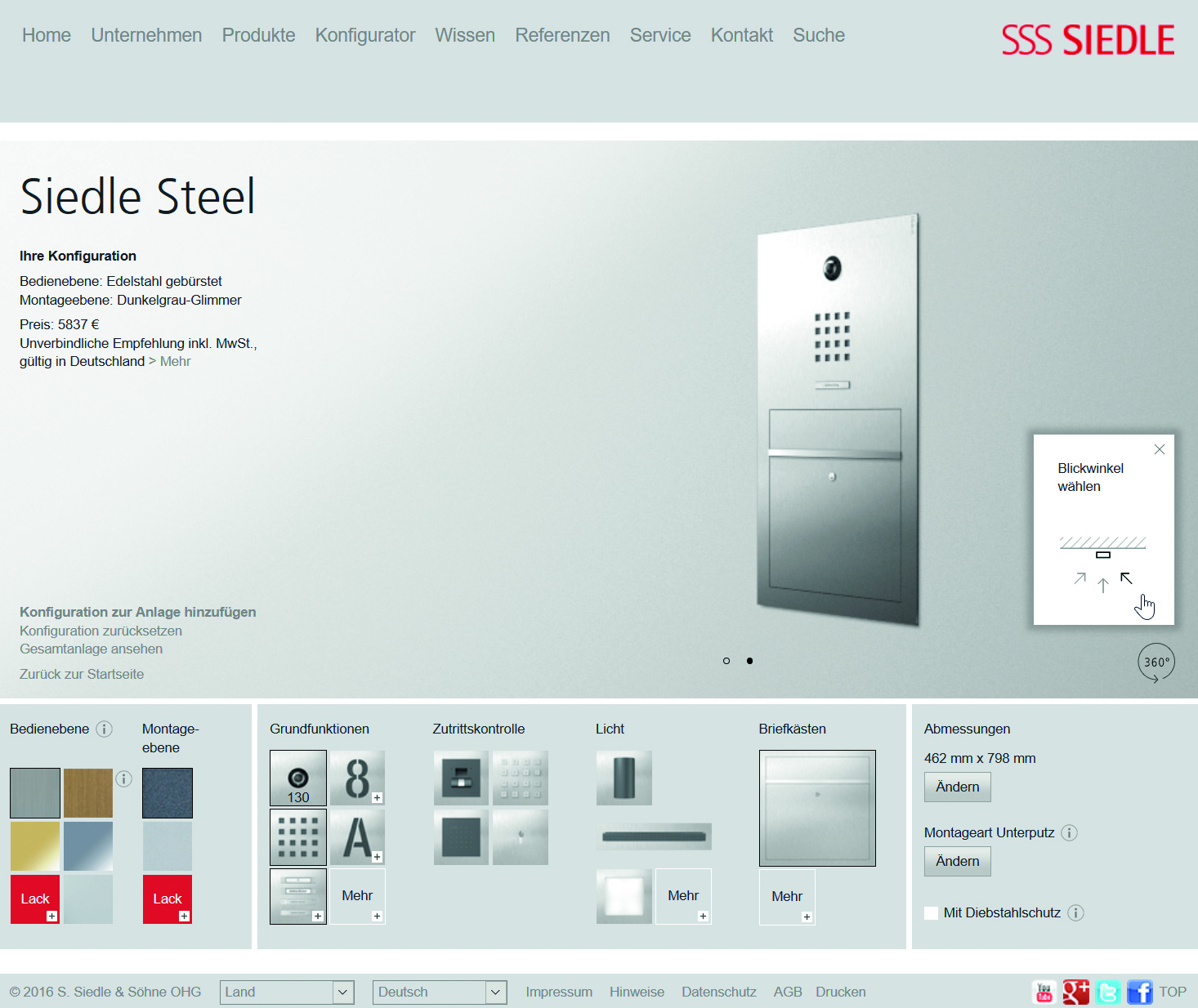
Task: Enable the Mit Diebstahlschutz checkbox
Action: click(x=931, y=912)
